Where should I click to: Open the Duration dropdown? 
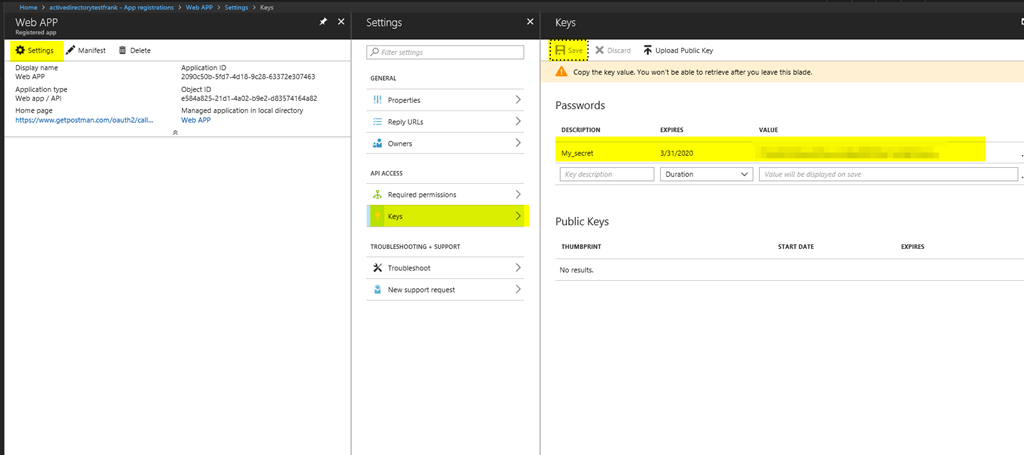[x=707, y=174]
